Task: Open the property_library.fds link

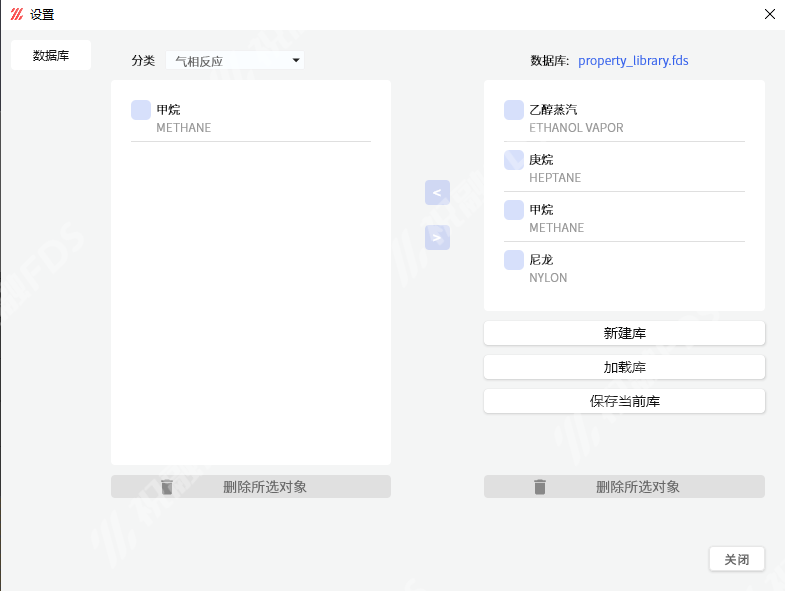Action: click(633, 61)
